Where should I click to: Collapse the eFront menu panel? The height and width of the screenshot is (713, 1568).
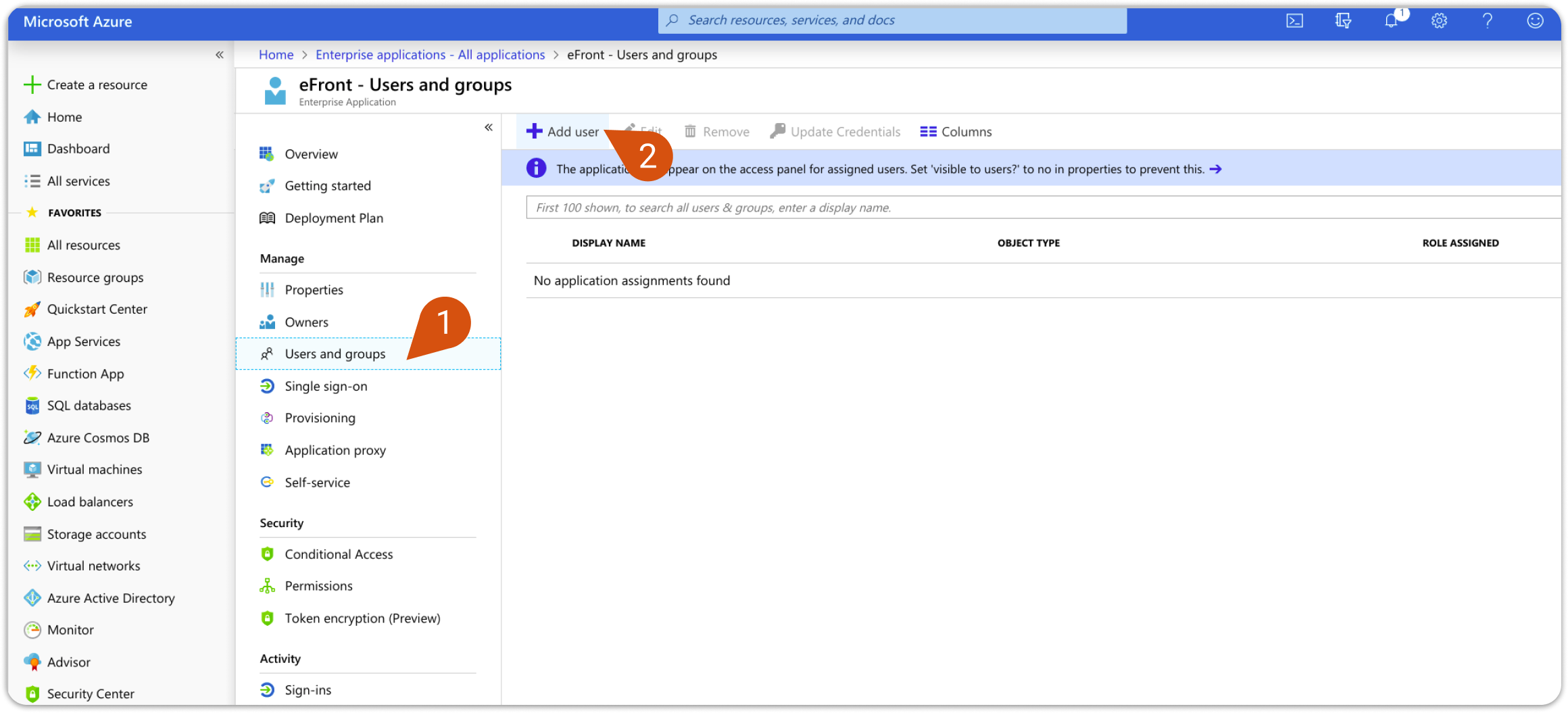pyautogui.click(x=488, y=126)
